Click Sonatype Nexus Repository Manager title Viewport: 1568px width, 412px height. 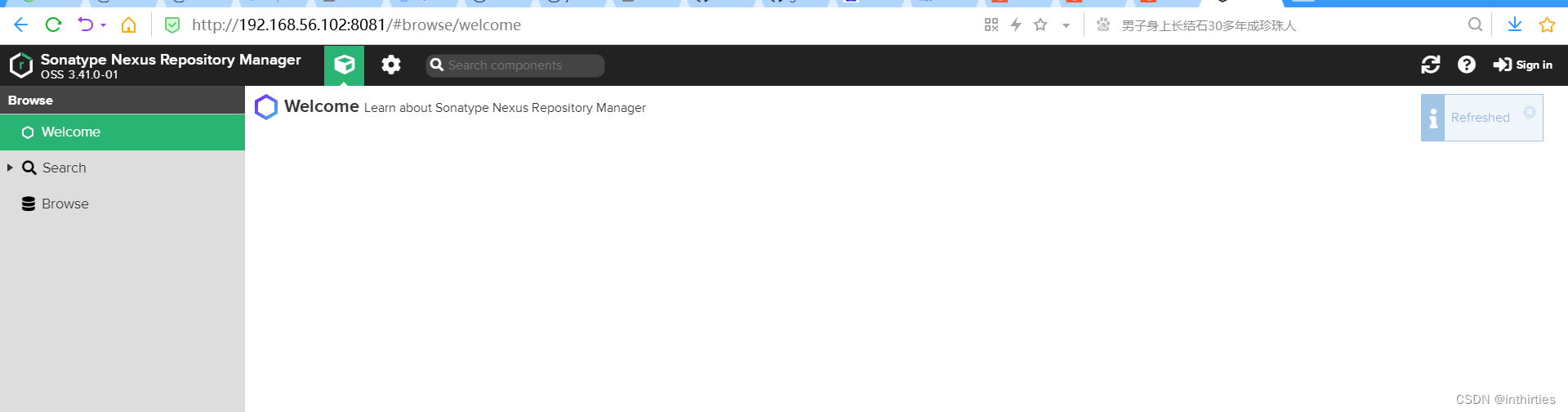[x=171, y=59]
